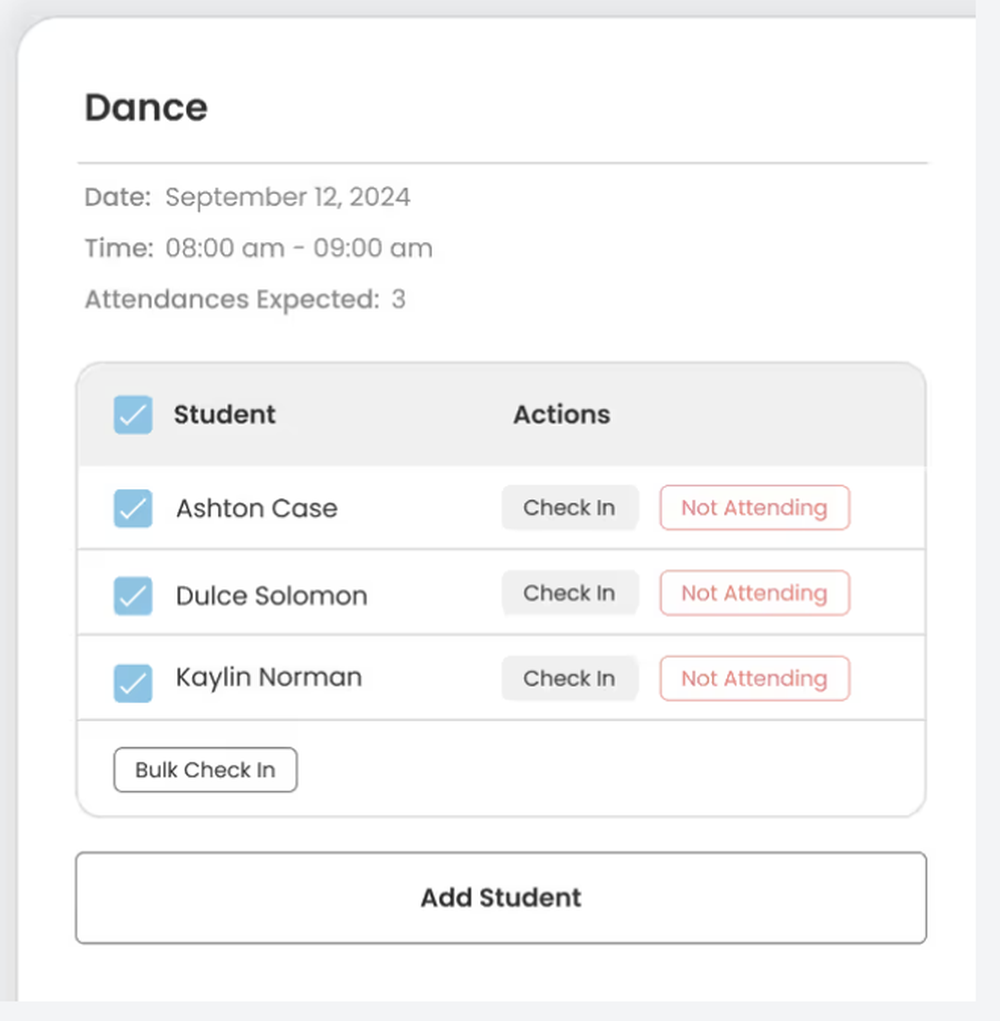Uncheck the Dulce Solomon checkbox
This screenshot has height=1021, width=1000.
[x=133, y=596]
